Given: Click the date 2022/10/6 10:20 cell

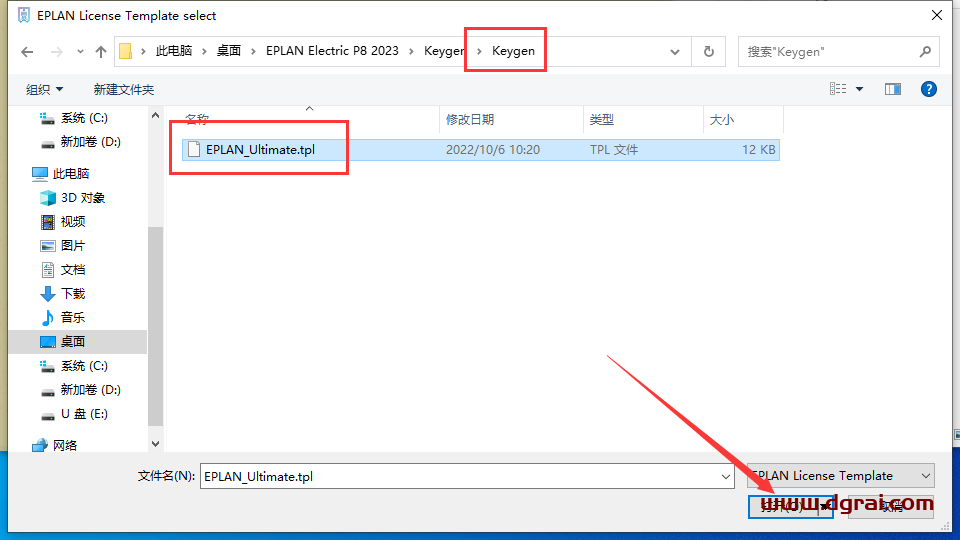Looking at the screenshot, I should tap(493, 149).
